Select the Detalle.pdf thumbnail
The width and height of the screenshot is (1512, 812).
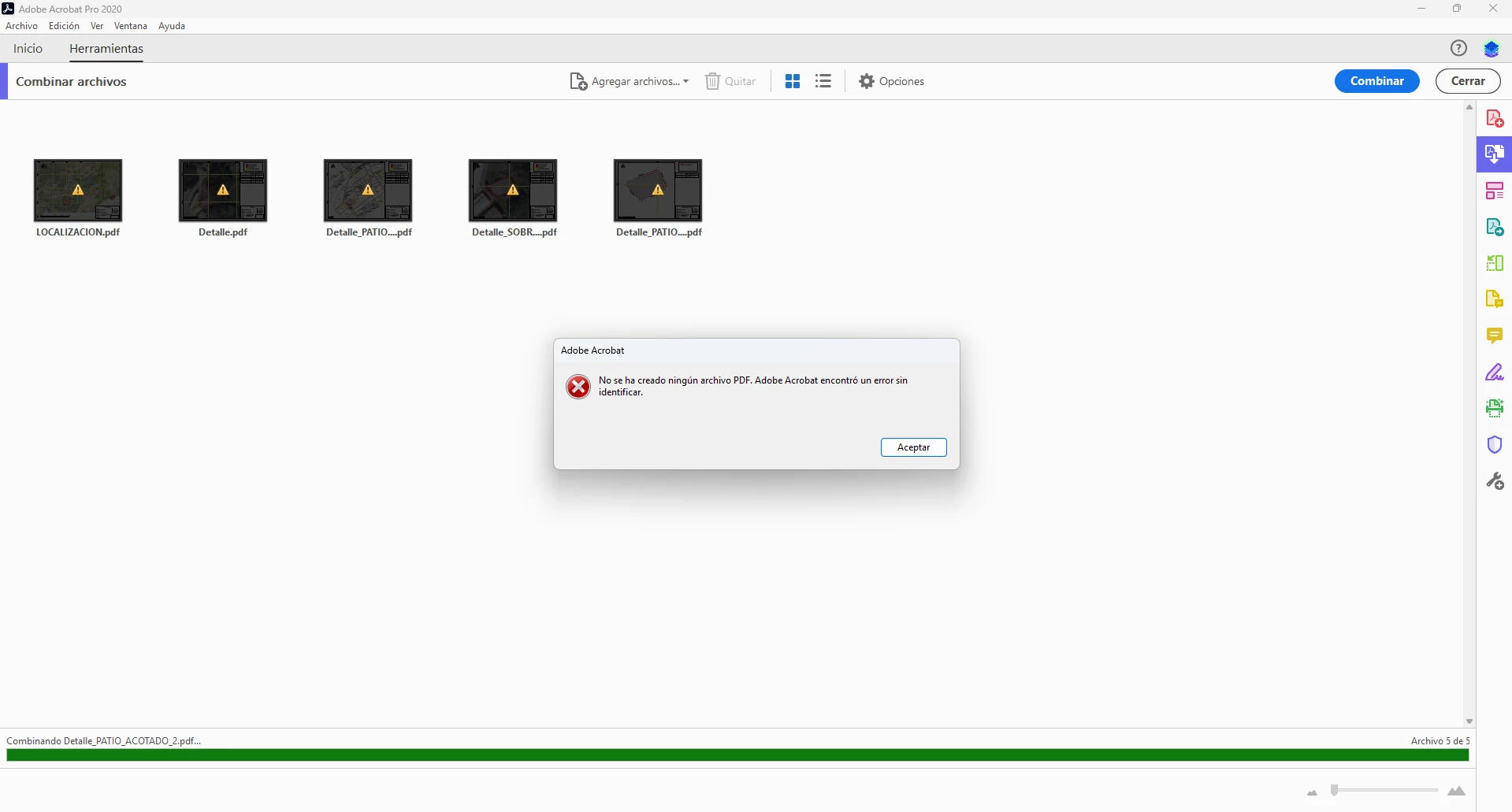[223, 191]
